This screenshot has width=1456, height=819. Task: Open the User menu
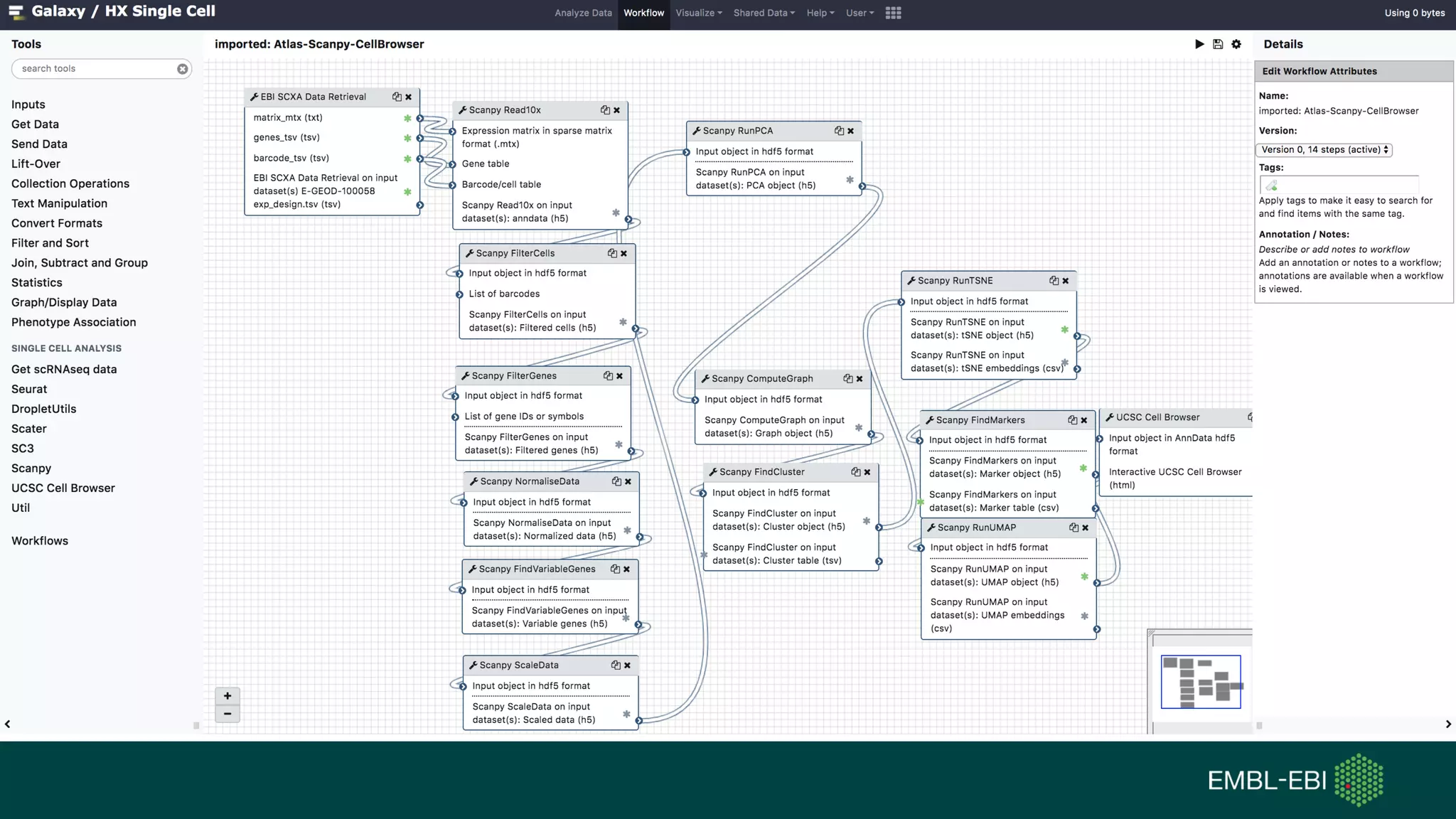[859, 13]
